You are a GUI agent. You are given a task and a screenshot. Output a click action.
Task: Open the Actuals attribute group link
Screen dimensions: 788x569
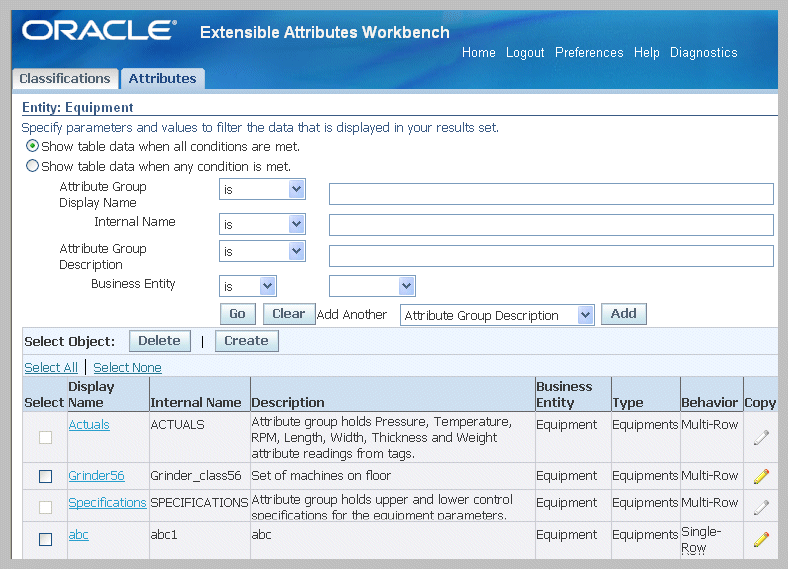(89, 425)
